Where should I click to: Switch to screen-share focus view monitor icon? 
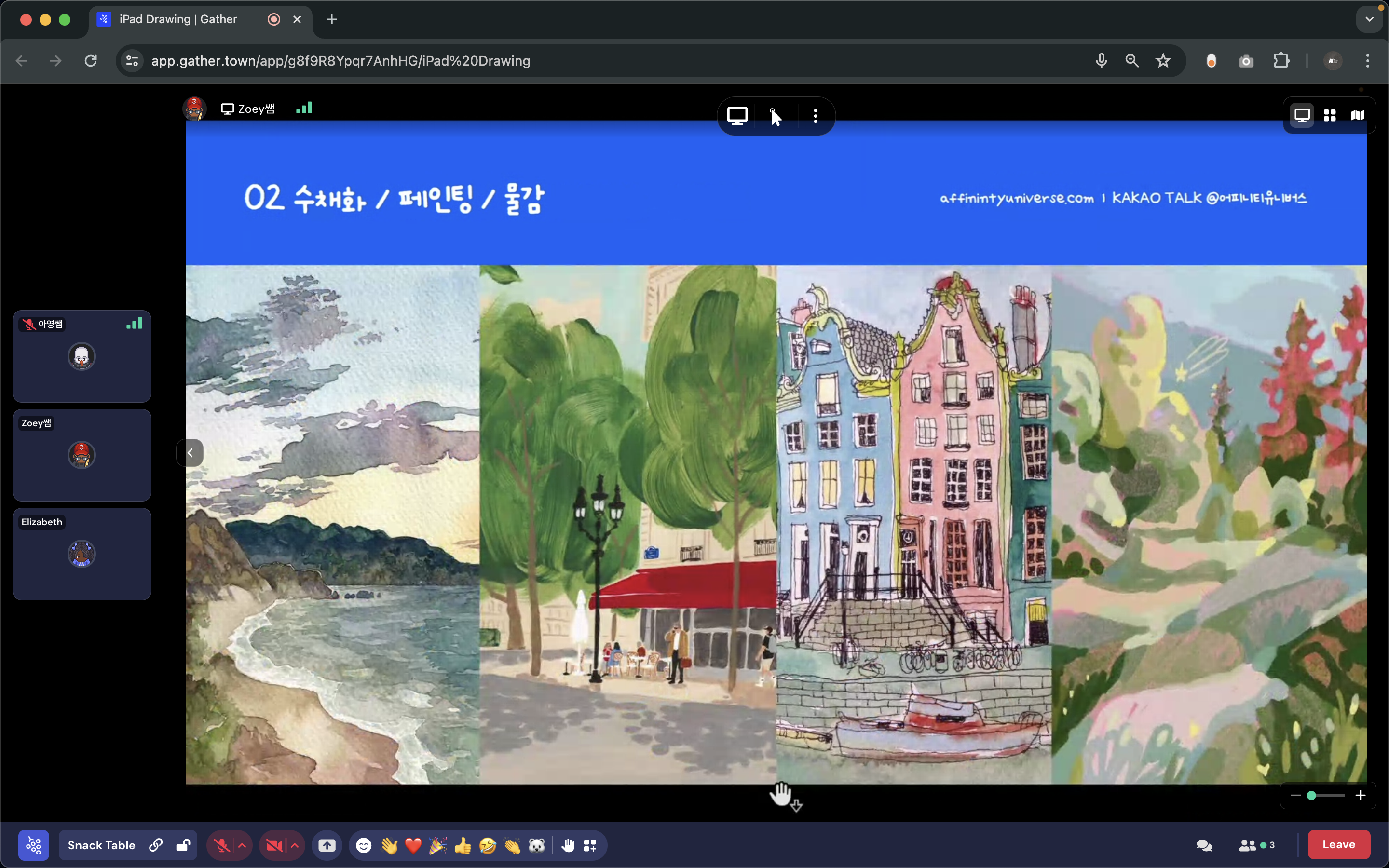coord(1302,115)
